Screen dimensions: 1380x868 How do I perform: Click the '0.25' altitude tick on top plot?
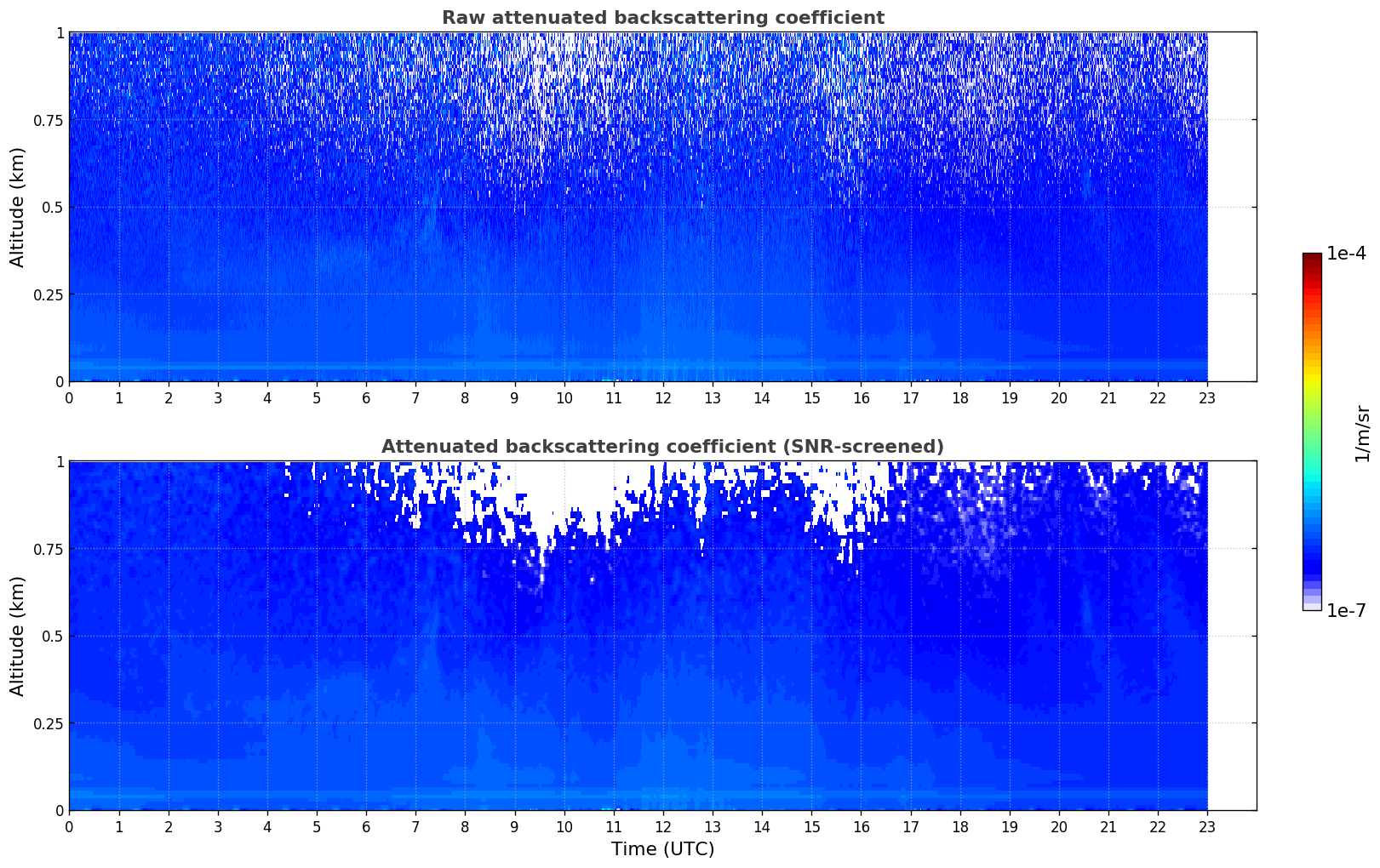click(x=48, y=294)
